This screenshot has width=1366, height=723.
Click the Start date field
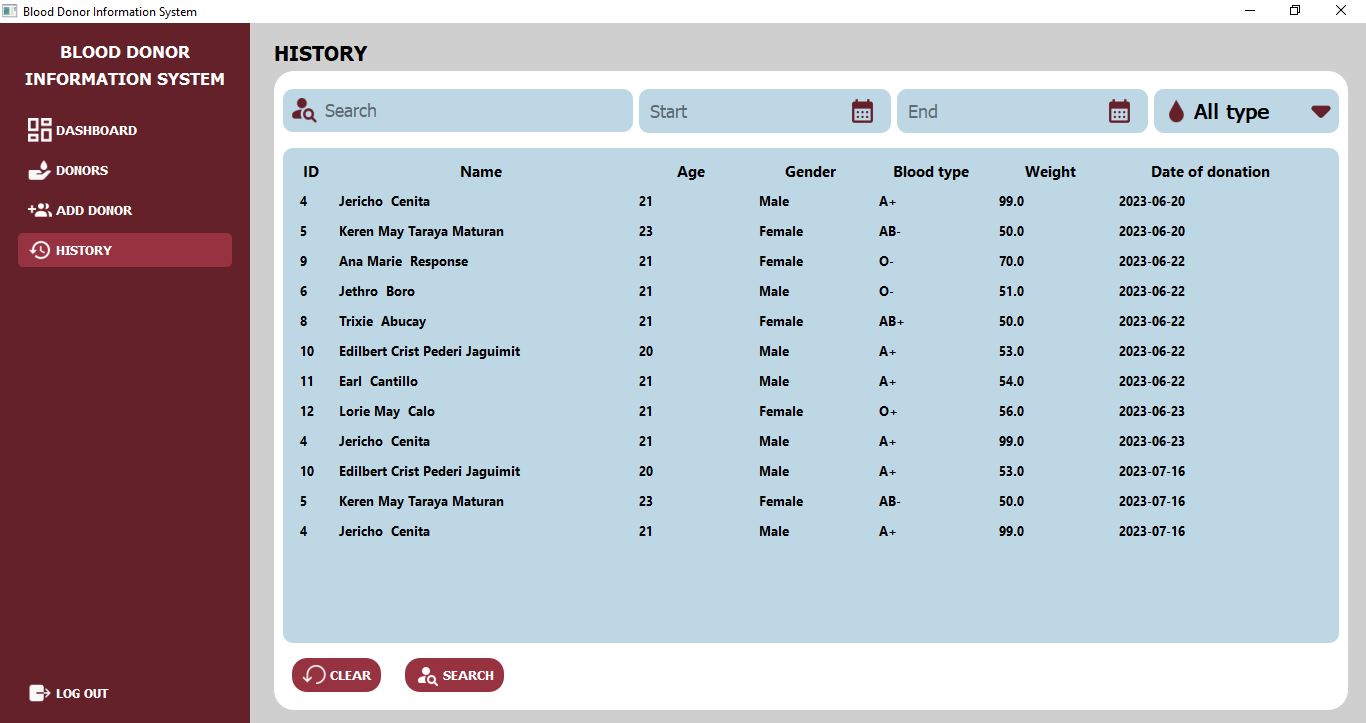coord(764,111)
